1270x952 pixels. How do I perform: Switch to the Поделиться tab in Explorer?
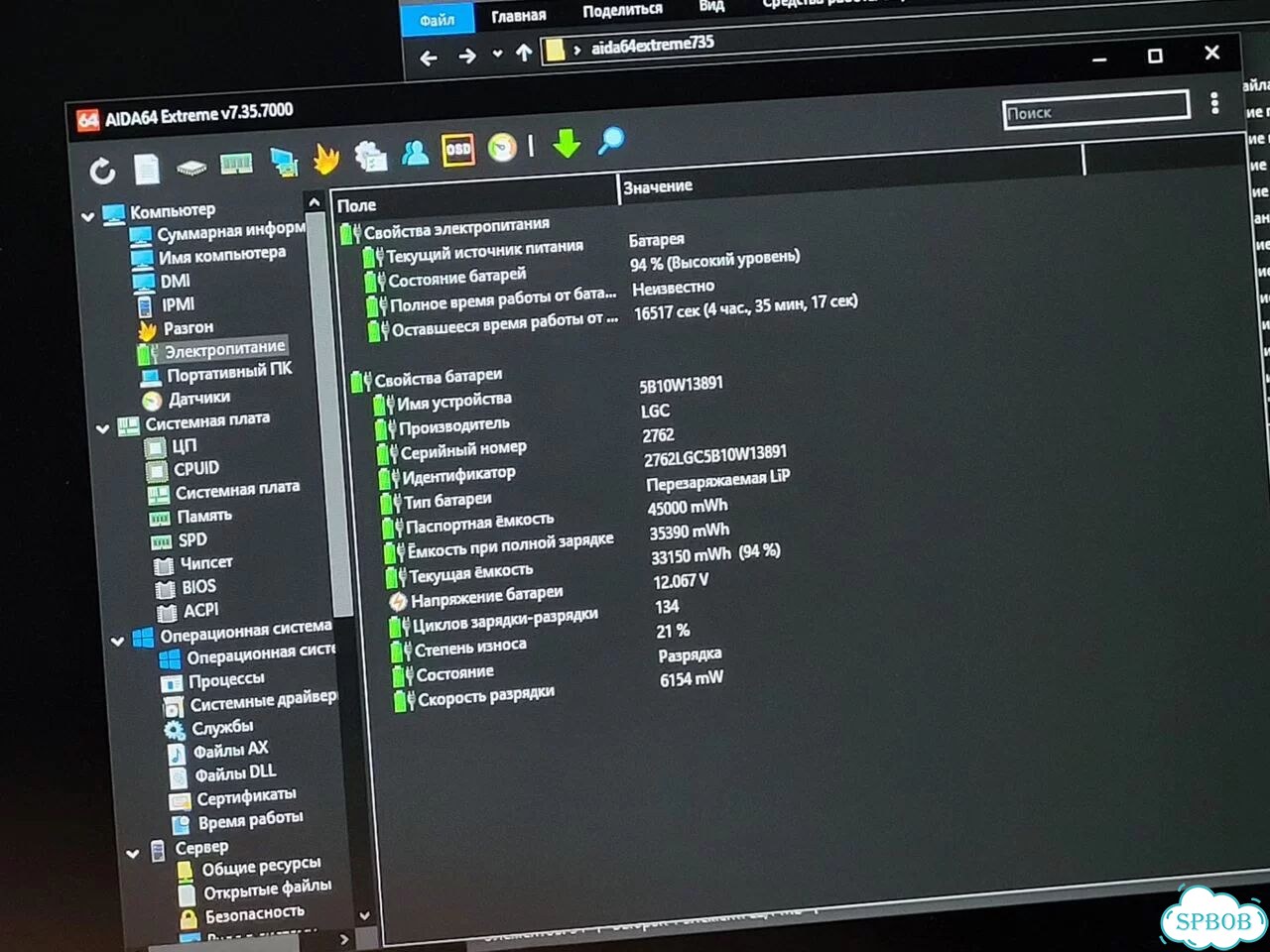point(622,11)
